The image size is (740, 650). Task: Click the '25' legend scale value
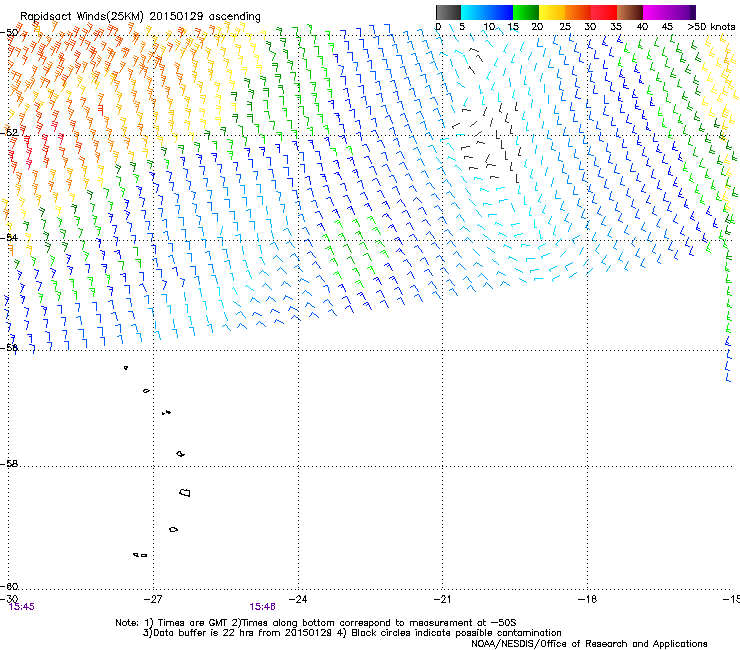click(x=565, y=27)
